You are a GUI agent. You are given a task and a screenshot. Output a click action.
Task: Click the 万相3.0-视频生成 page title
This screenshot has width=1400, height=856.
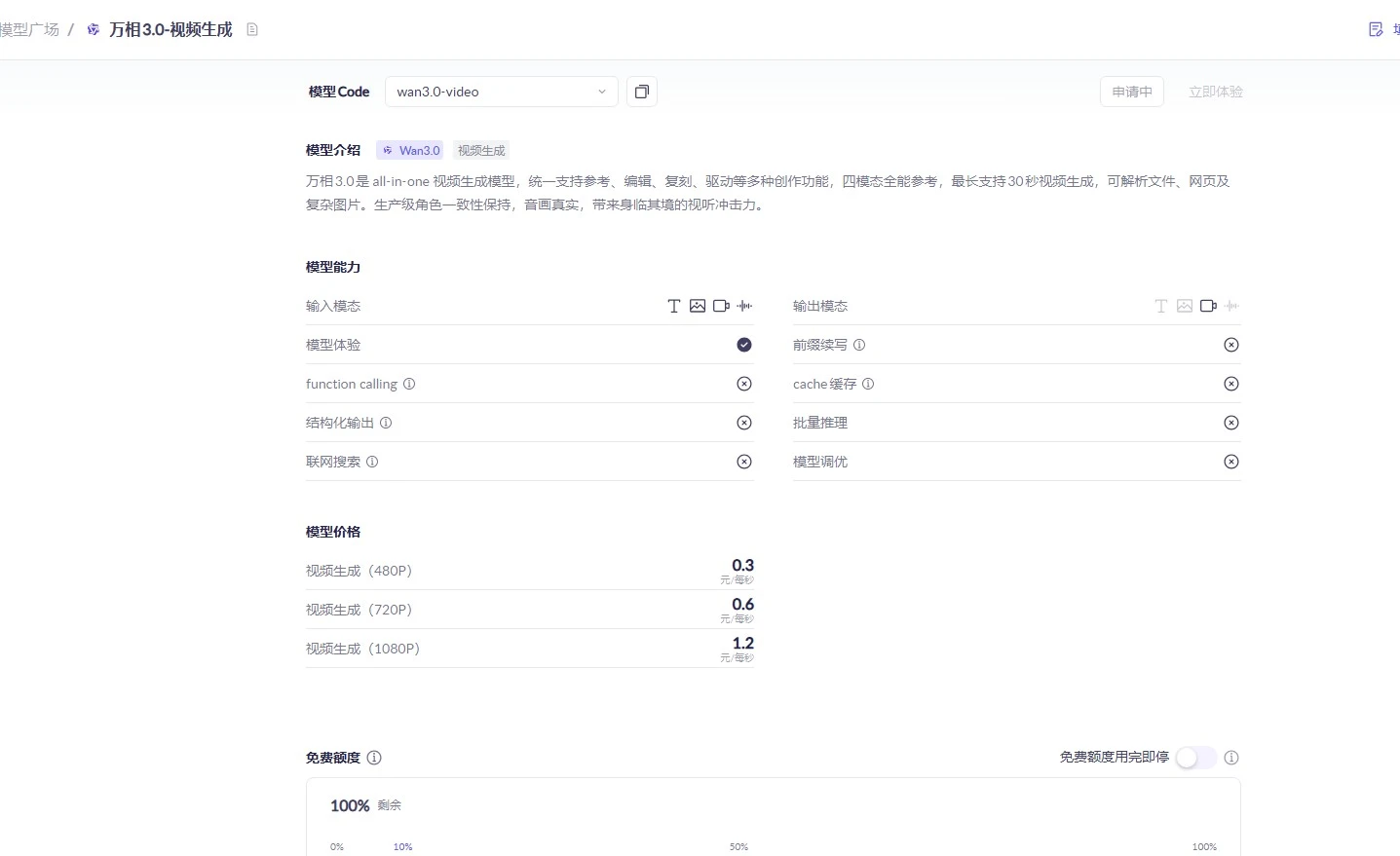170,29
